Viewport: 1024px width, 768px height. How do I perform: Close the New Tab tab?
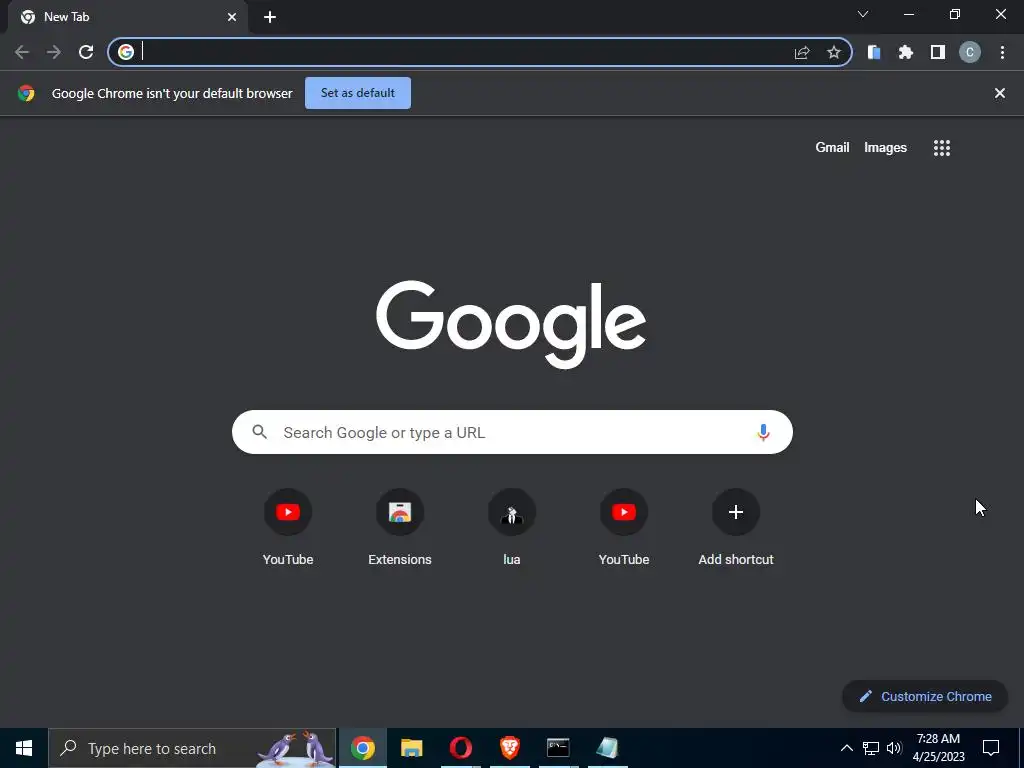tap(232, 17)
